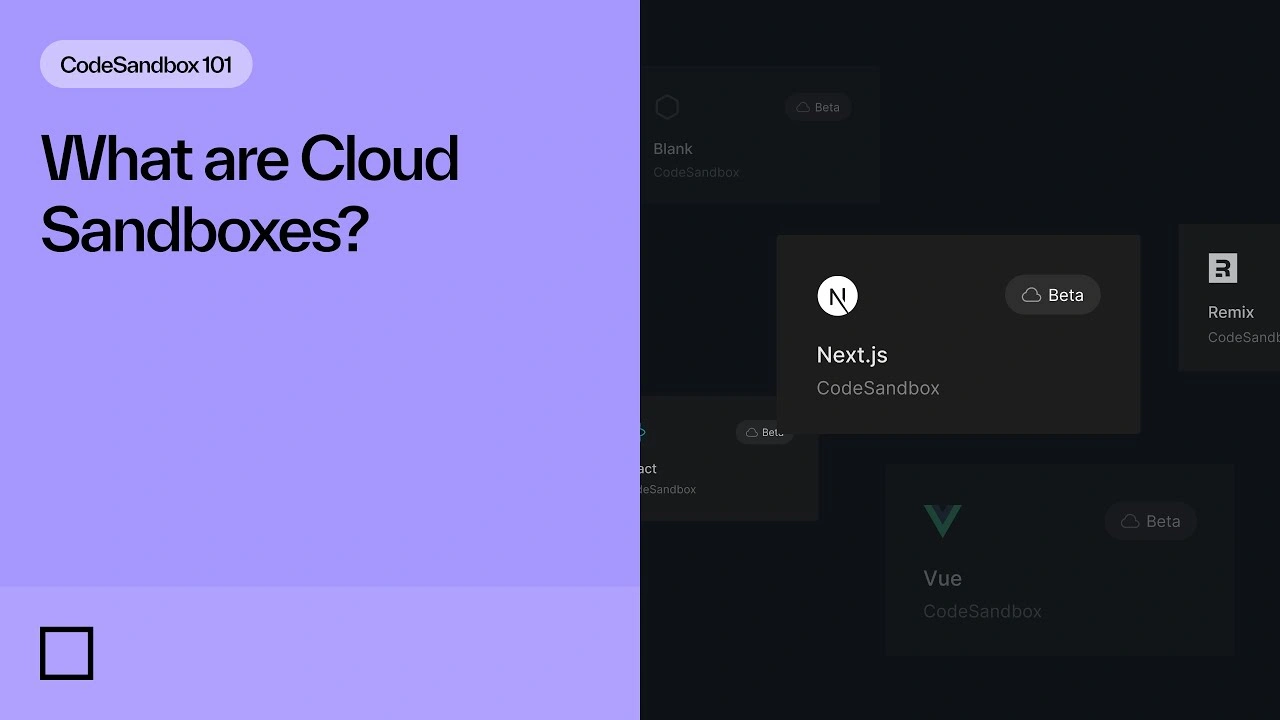Click the cloud icon in Blank Beta badge
This screenshot has width=1280, height=720.
(803, 107)
